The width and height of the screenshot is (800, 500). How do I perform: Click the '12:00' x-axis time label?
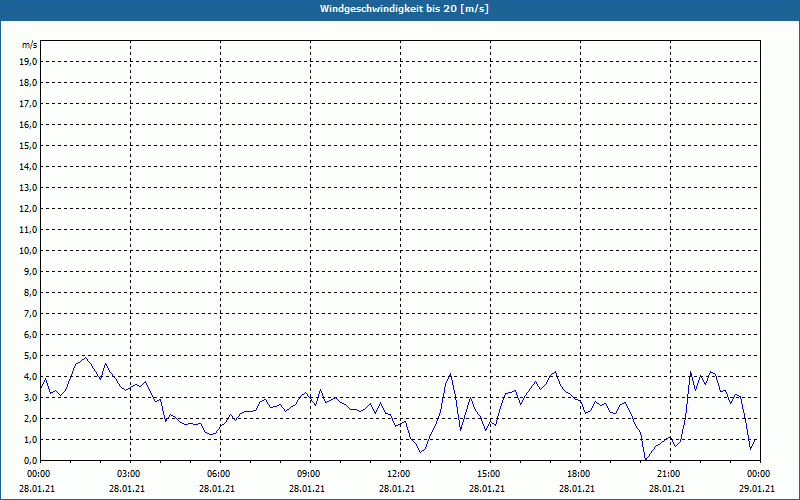(398, 474)
